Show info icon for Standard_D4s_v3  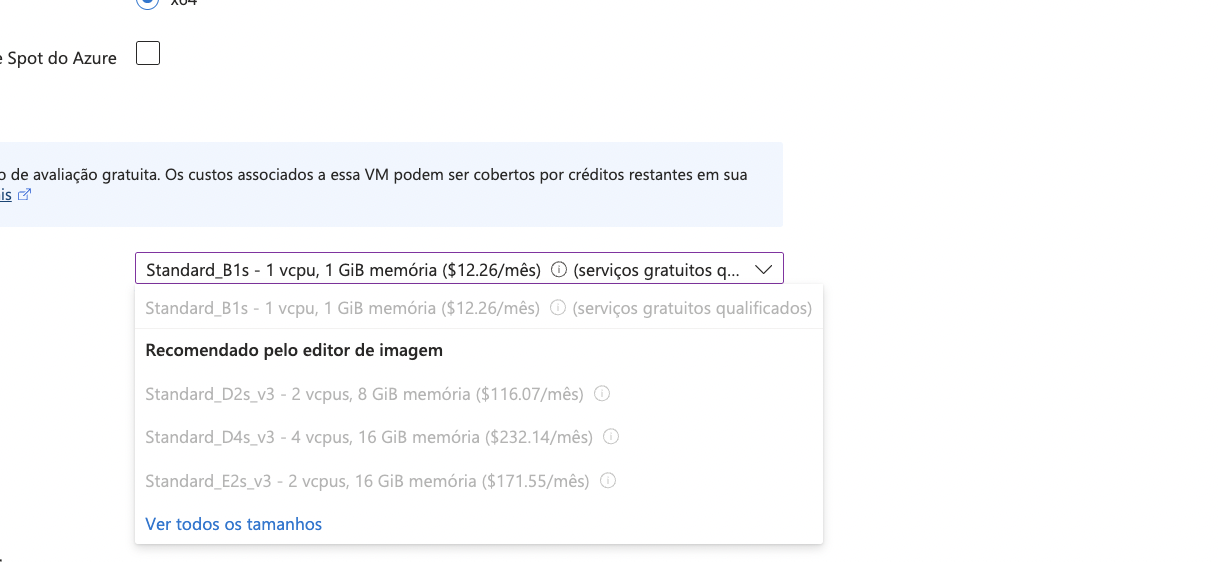click(611, 437)
